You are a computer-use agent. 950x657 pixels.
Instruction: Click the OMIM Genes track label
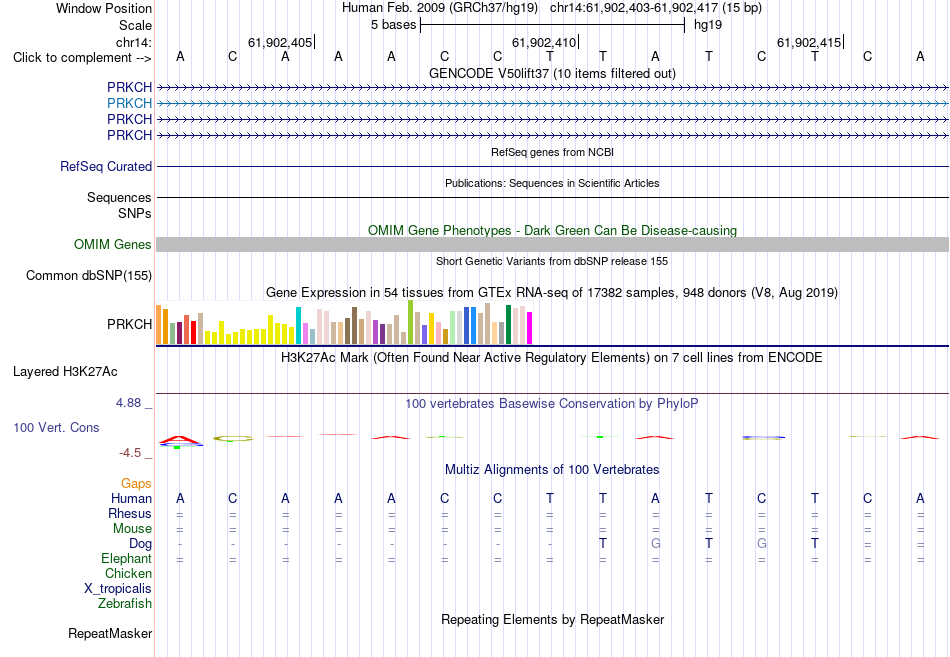point(113,244)
